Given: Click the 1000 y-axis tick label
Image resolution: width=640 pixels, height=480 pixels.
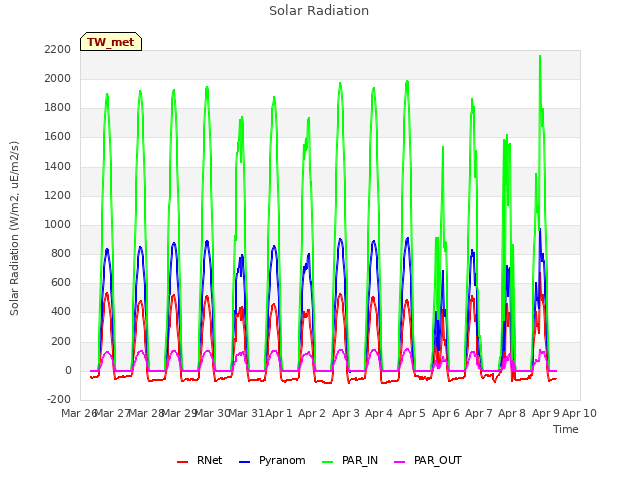Looking at the screenshot, I should (x=58, y=224).
